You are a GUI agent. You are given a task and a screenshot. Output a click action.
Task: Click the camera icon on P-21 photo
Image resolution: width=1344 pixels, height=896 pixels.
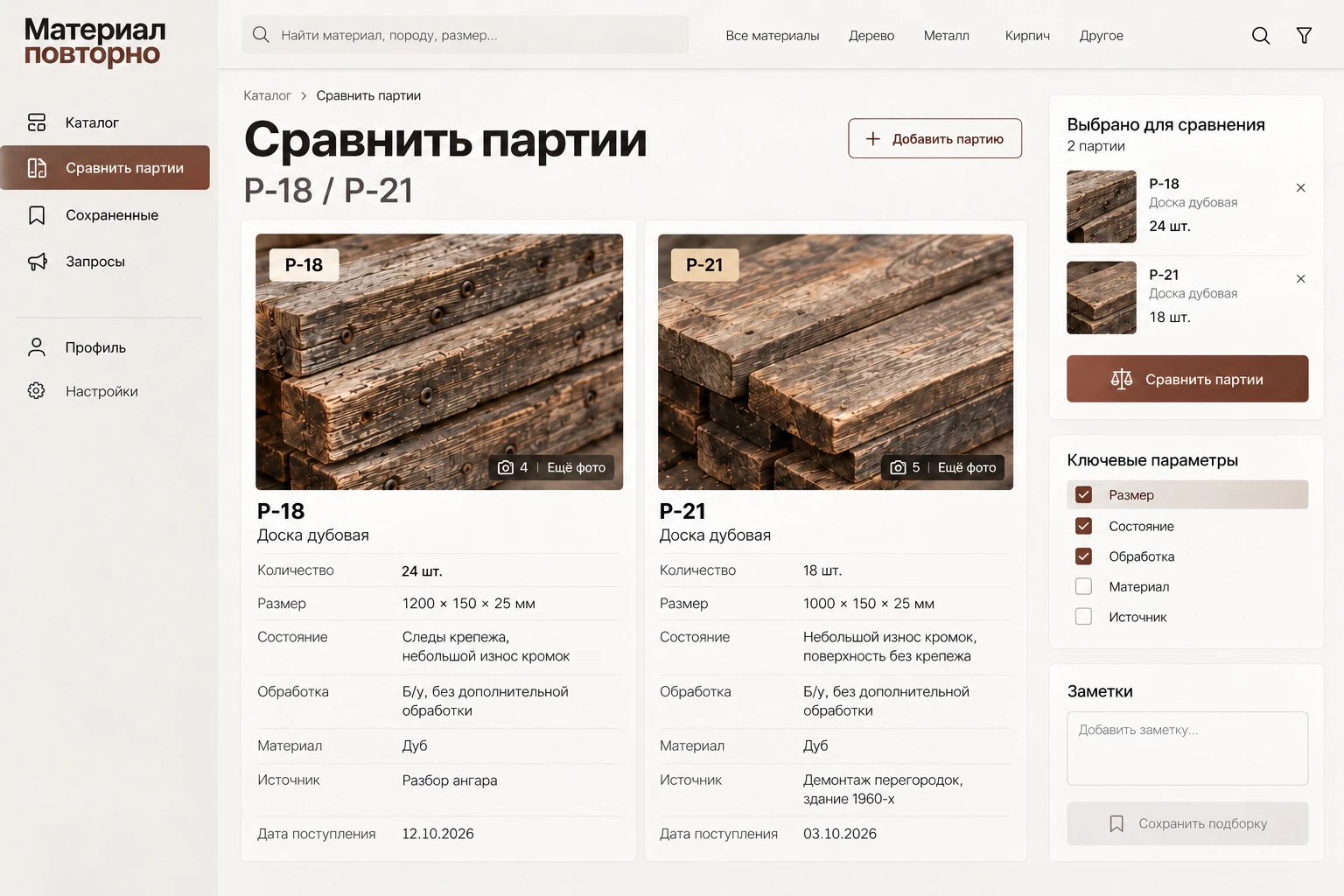click(x=898, y=467)
